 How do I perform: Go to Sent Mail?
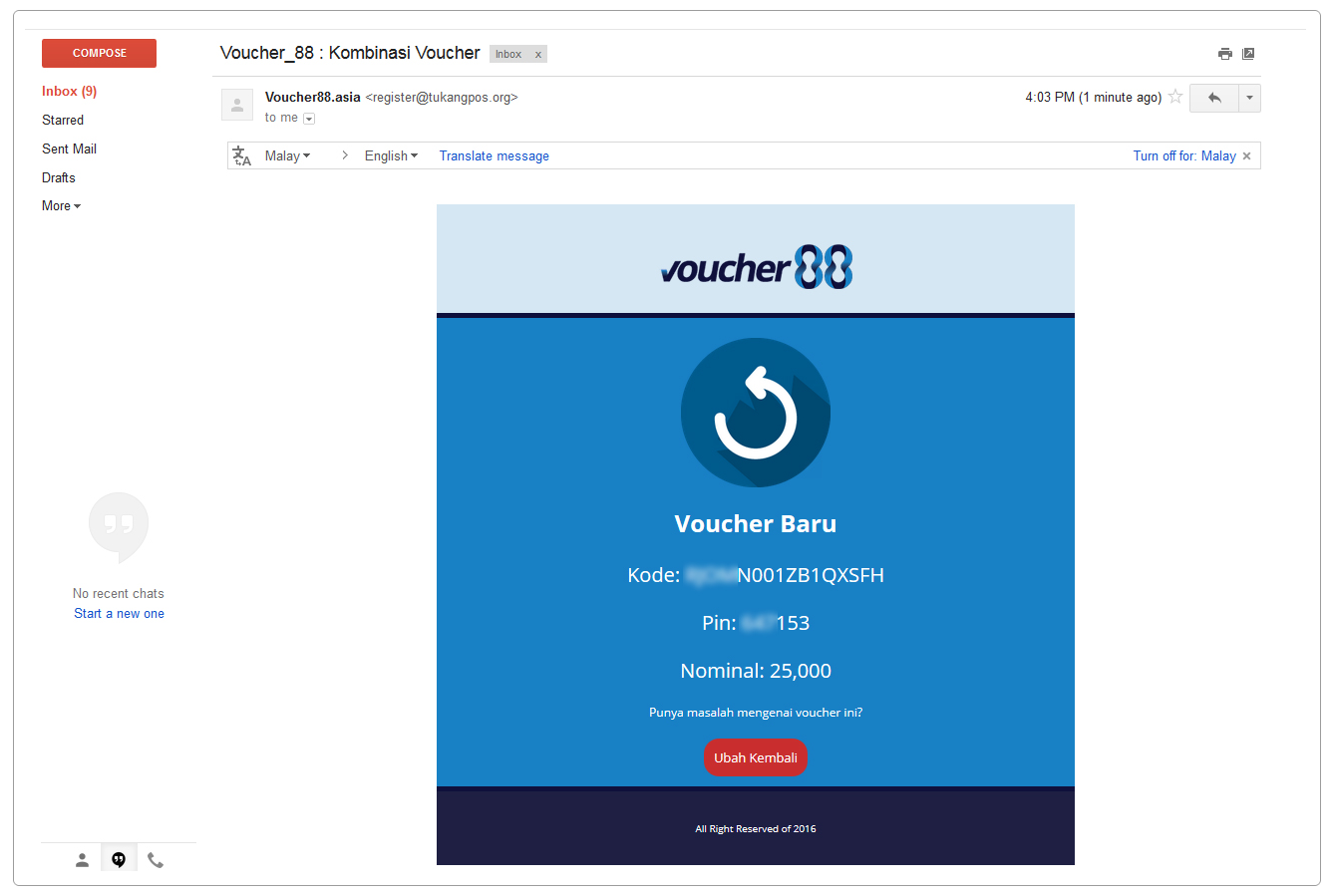pyautogui.click(x=69, y=149)
